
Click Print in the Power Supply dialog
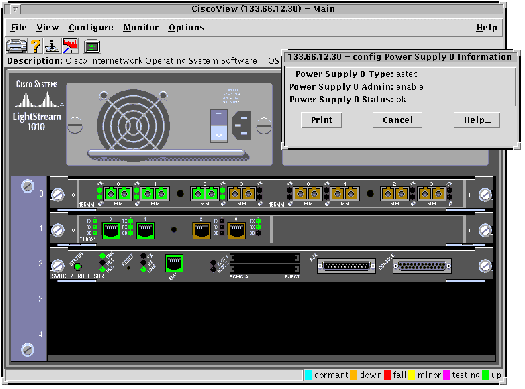pos(321,120)
